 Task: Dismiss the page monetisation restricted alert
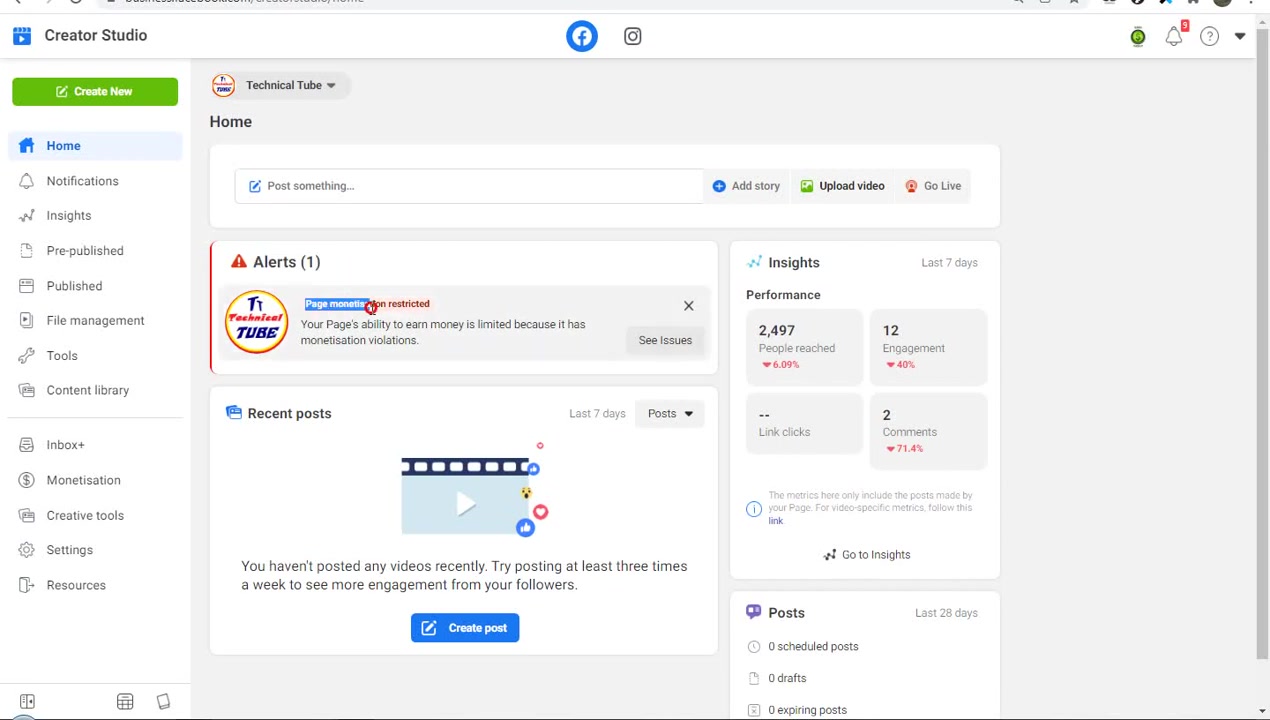(688, 306)
